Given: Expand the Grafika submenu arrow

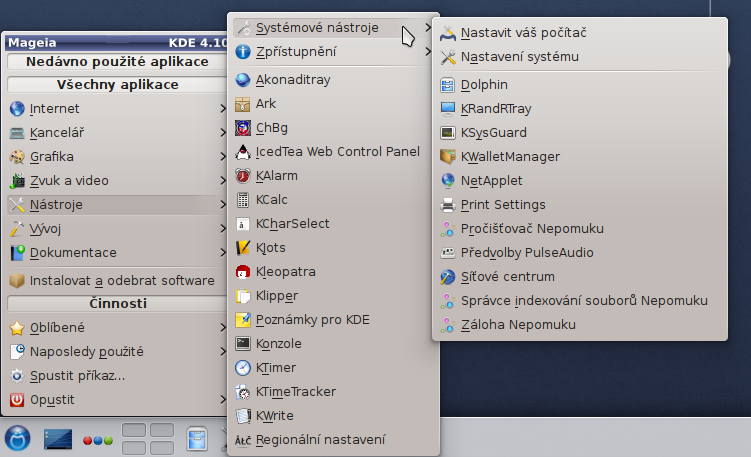Looking at the screenshot, I should point(223,157).
